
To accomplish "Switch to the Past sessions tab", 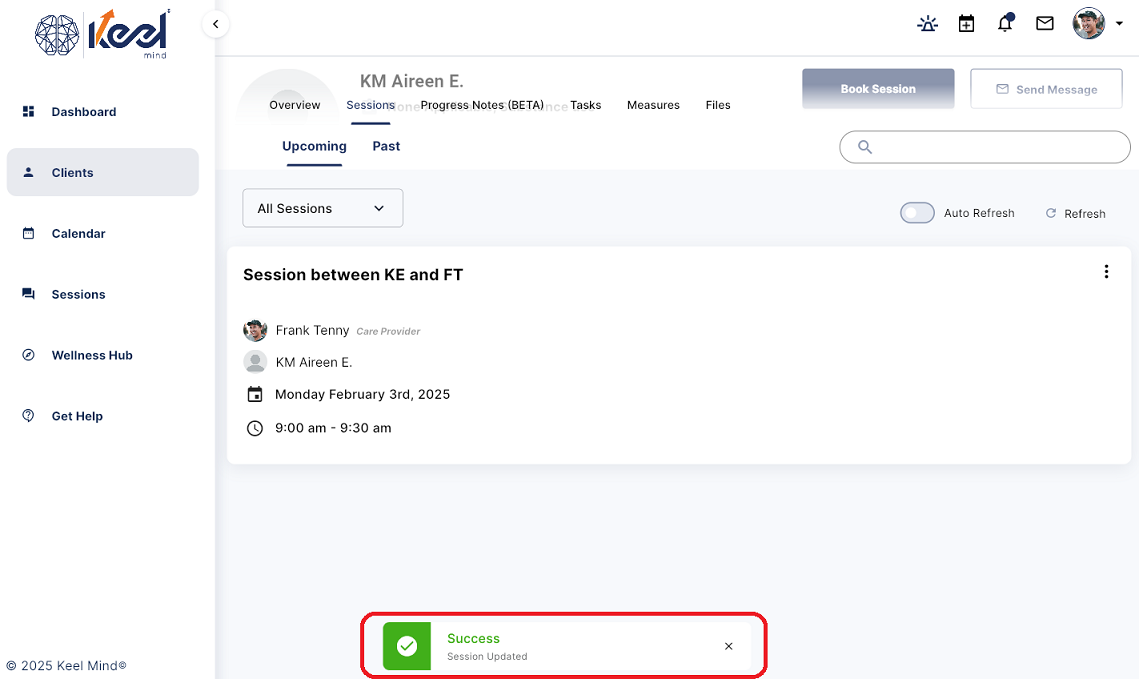I will 386,146.
